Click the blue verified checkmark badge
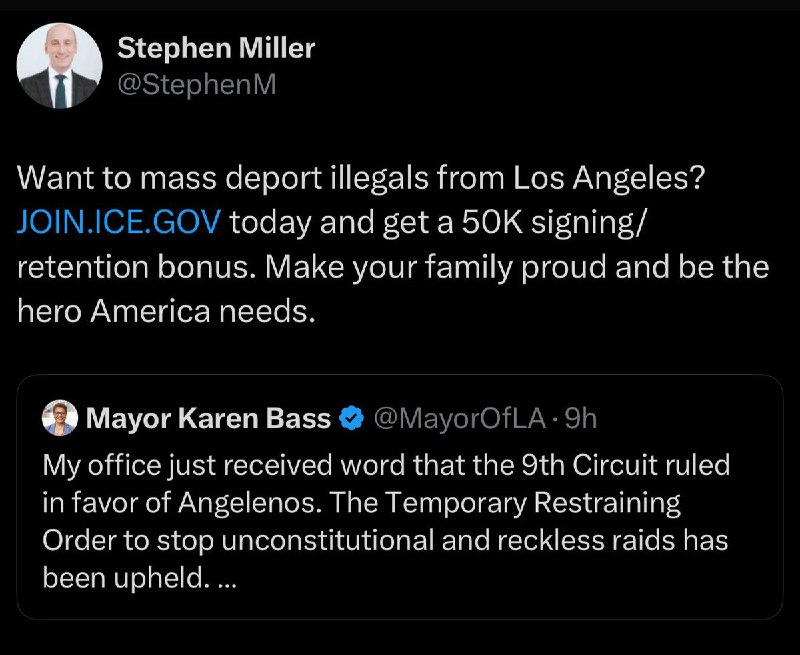Screen dimensions: 800x655 [x=352, y=418]
